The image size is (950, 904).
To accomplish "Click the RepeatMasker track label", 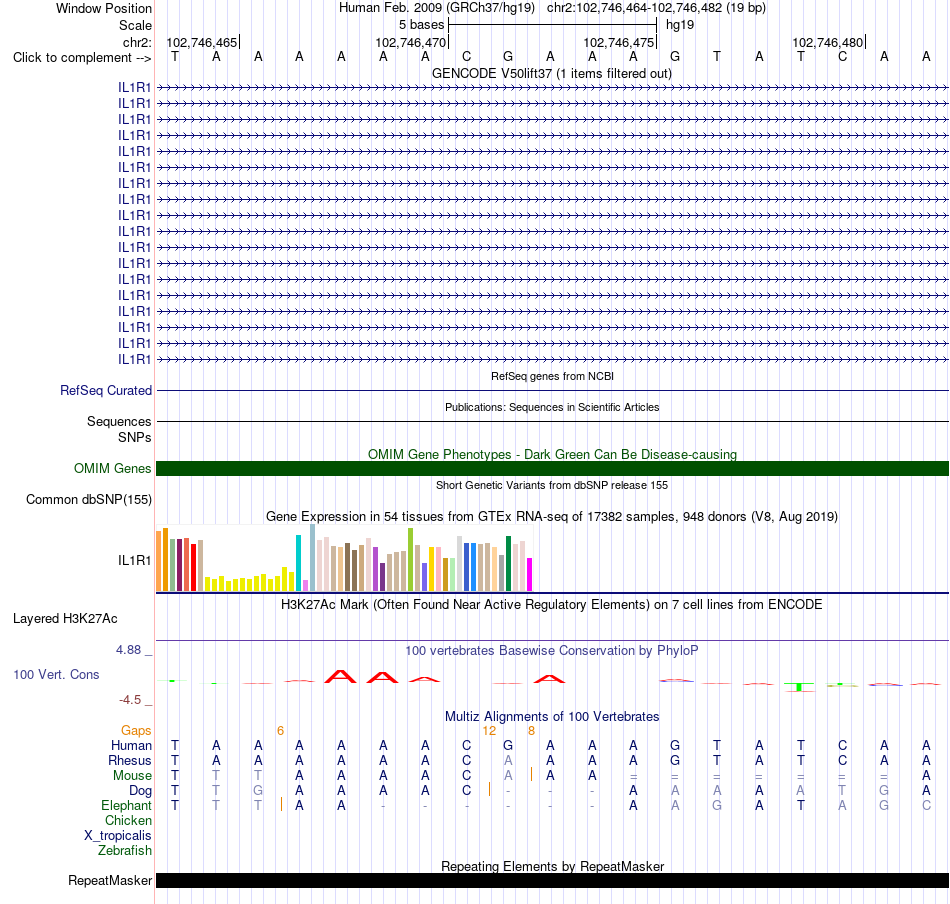I will click(110, 881).
